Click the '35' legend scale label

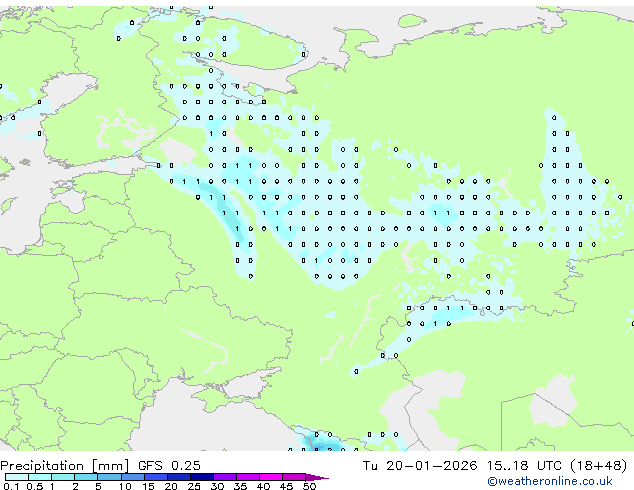(x=240, y=486)
